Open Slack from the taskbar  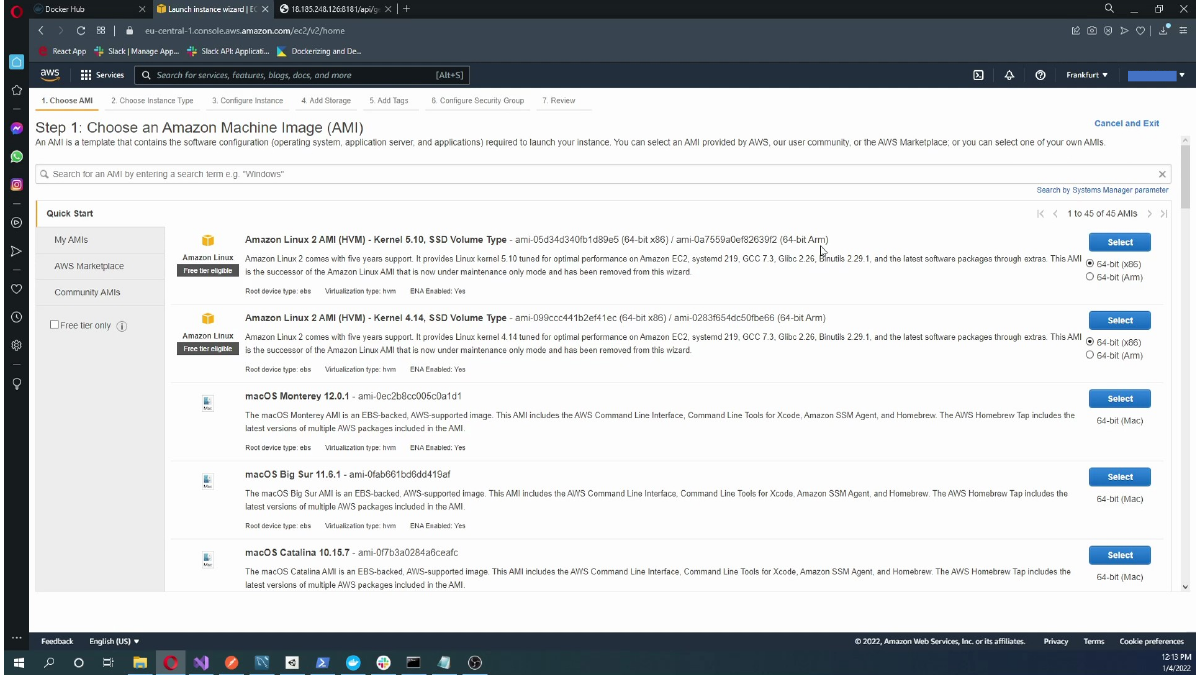click(x=383, y=662)
